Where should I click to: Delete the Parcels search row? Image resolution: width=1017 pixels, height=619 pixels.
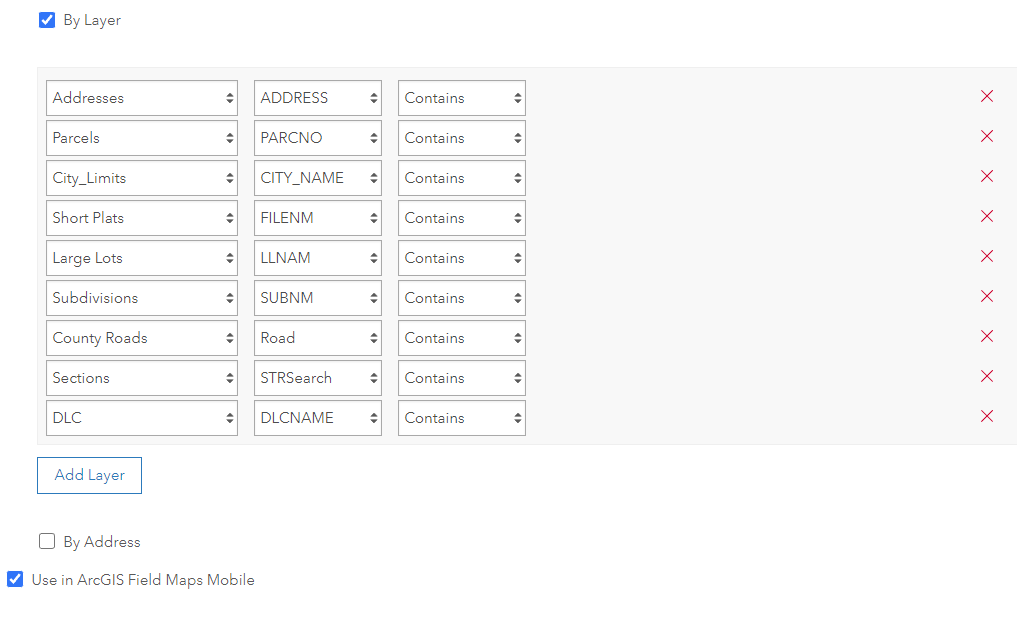987,137
